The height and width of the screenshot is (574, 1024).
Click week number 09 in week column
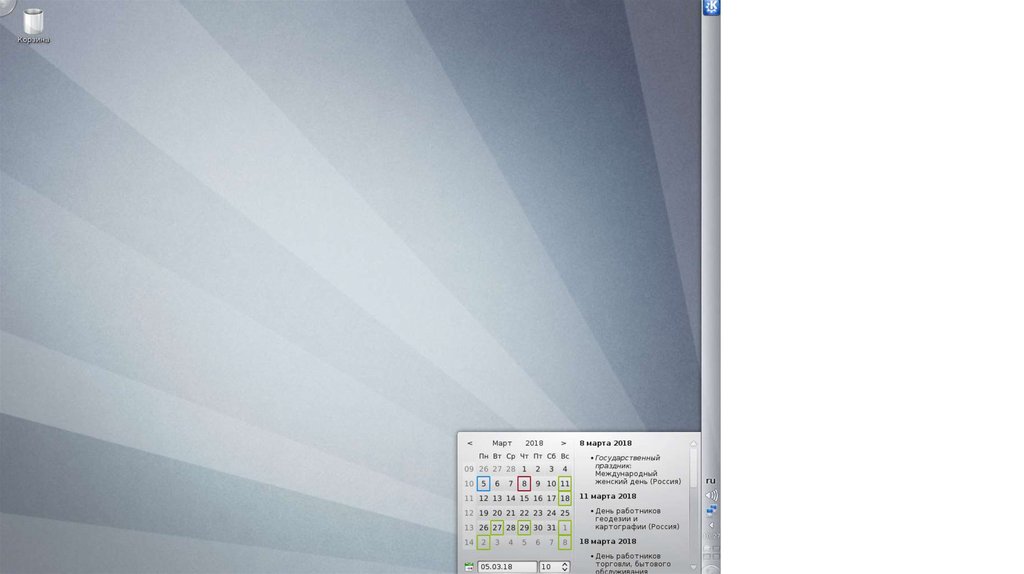pyautogui.click(x=469, y=469)
